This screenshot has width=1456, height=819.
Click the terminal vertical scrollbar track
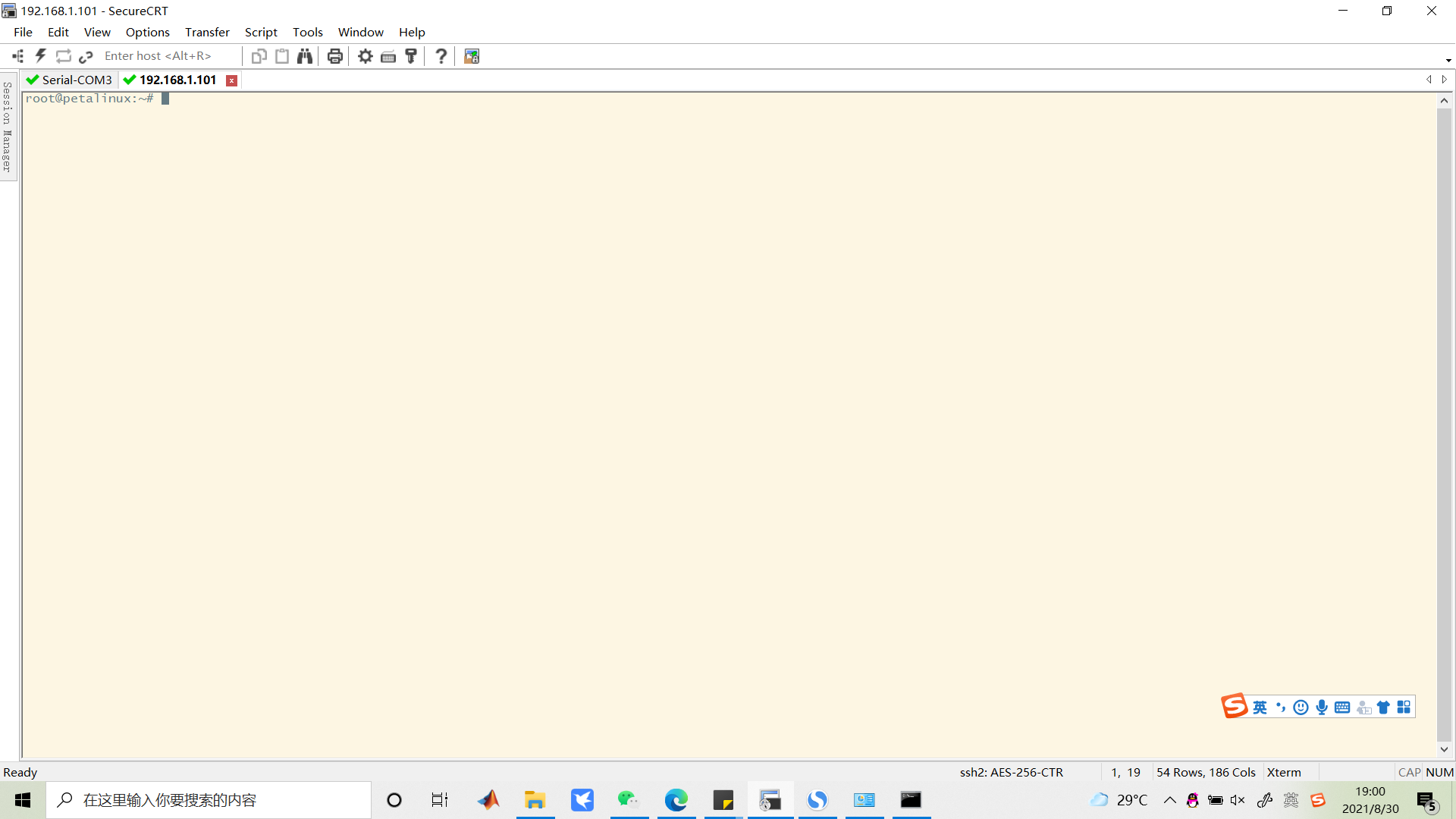(1444, 425)
